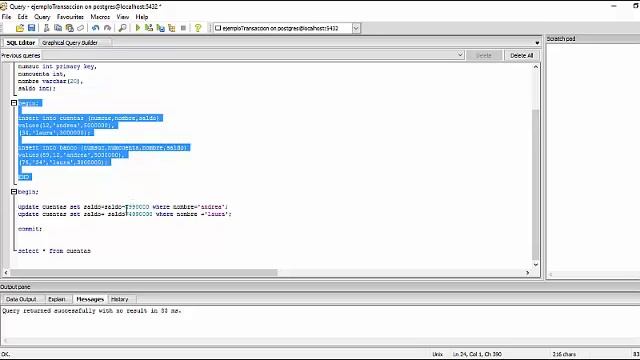
Task: Open Find and Replace magnifier icon
Action: [x=122, y=28]
